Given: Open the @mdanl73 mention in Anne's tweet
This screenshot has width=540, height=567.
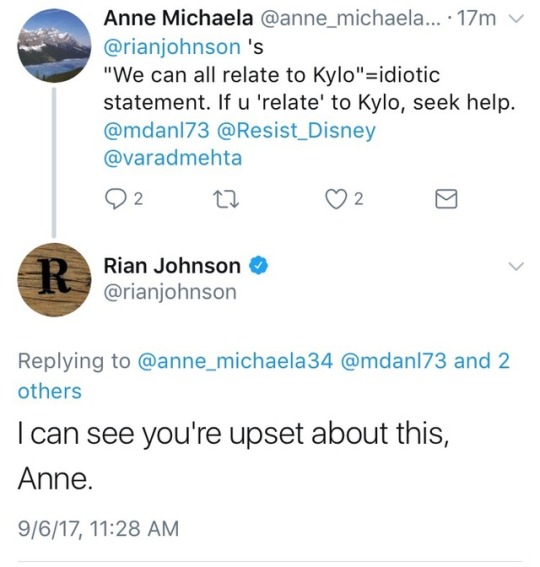Looking at the screenshot, I should [157, 130].
